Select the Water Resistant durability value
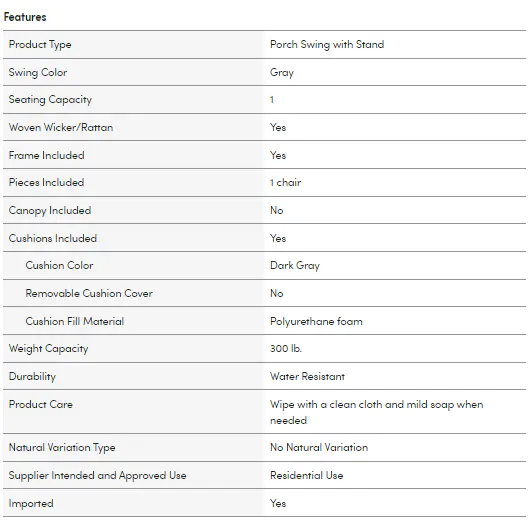 click(x=307, y=376)
